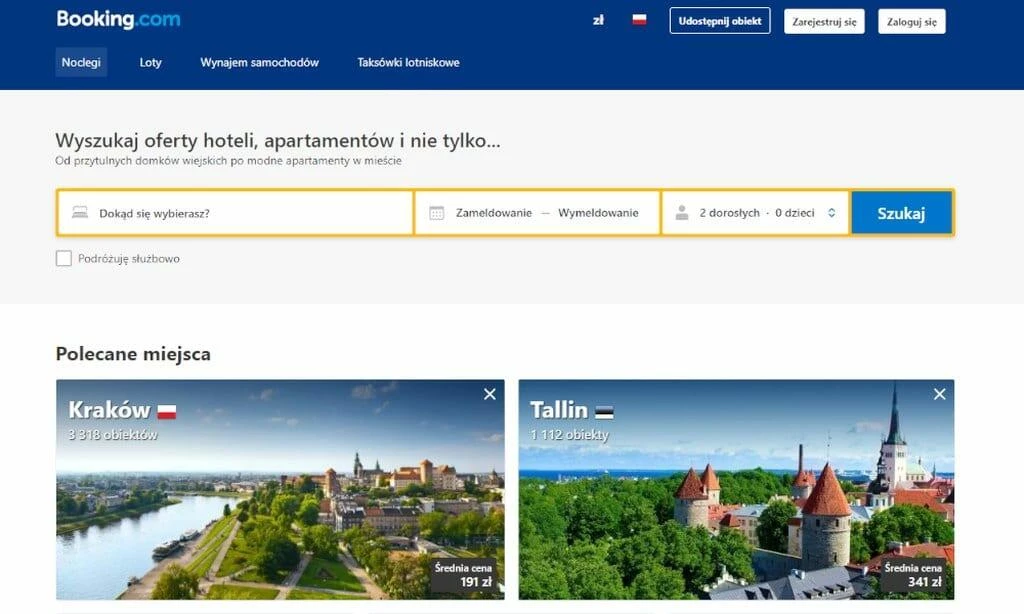Click the Zaloguj się button

click(x=912, y=22)
